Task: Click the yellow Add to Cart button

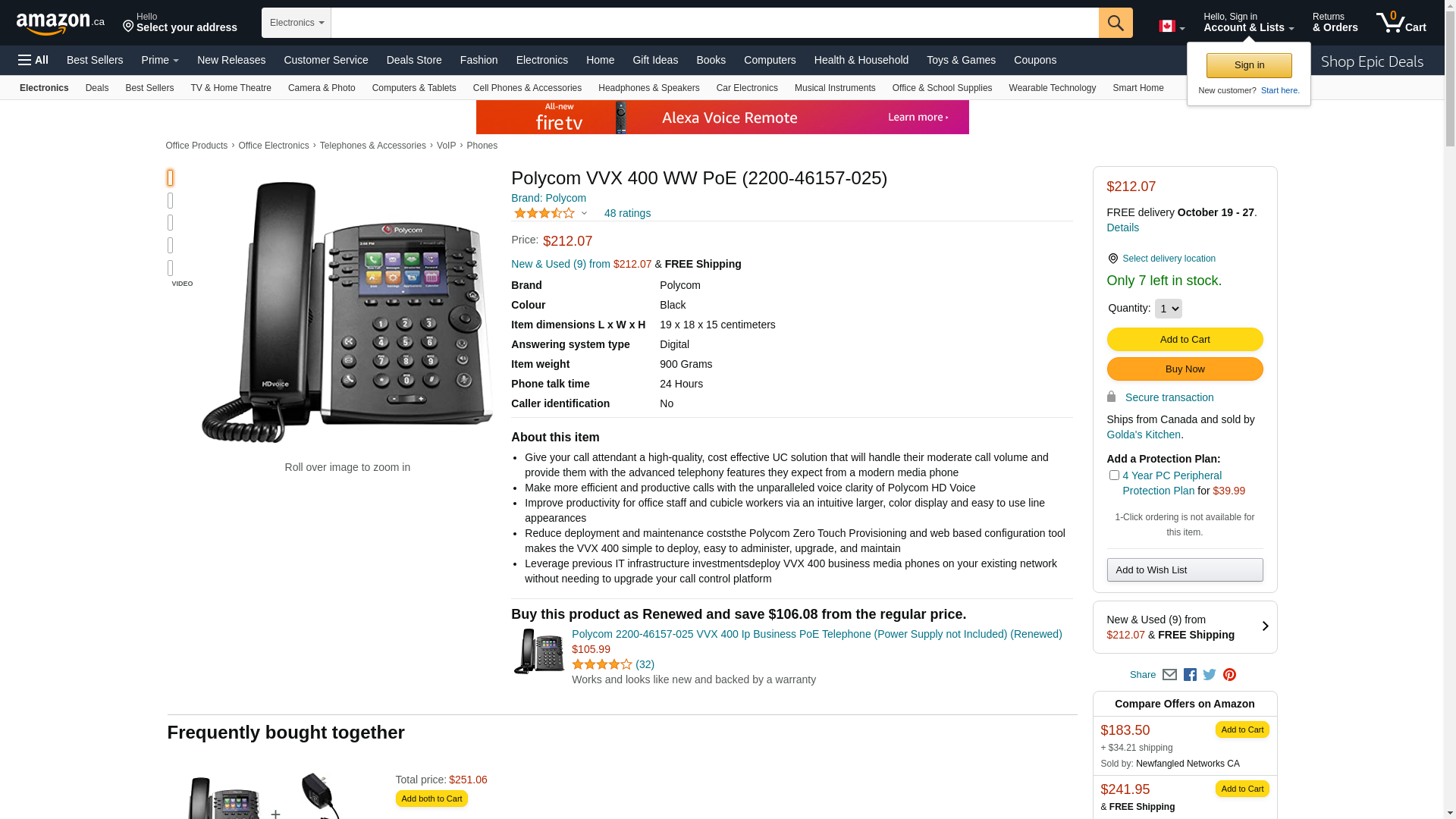Action: (x=1185, y=339)
